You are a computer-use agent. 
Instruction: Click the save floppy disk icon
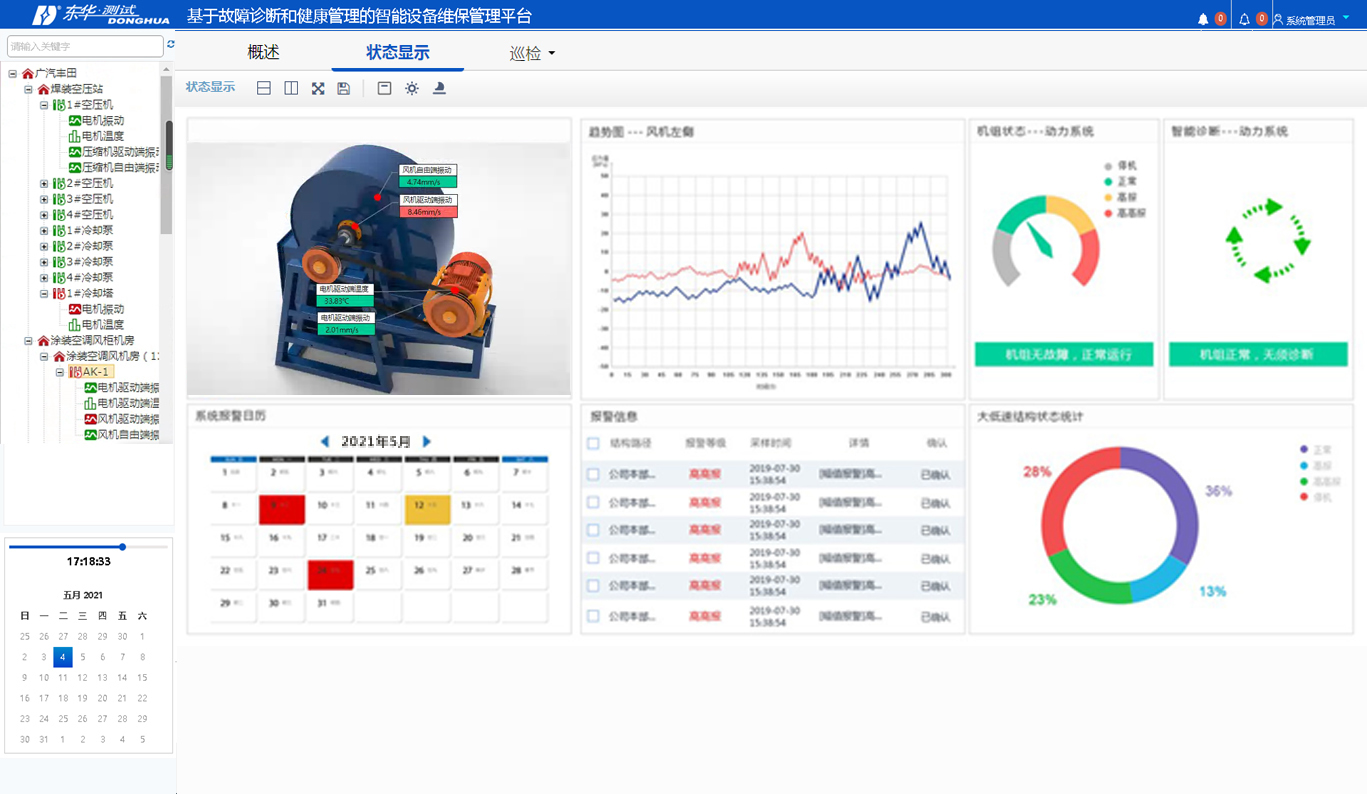click(344, 88)
